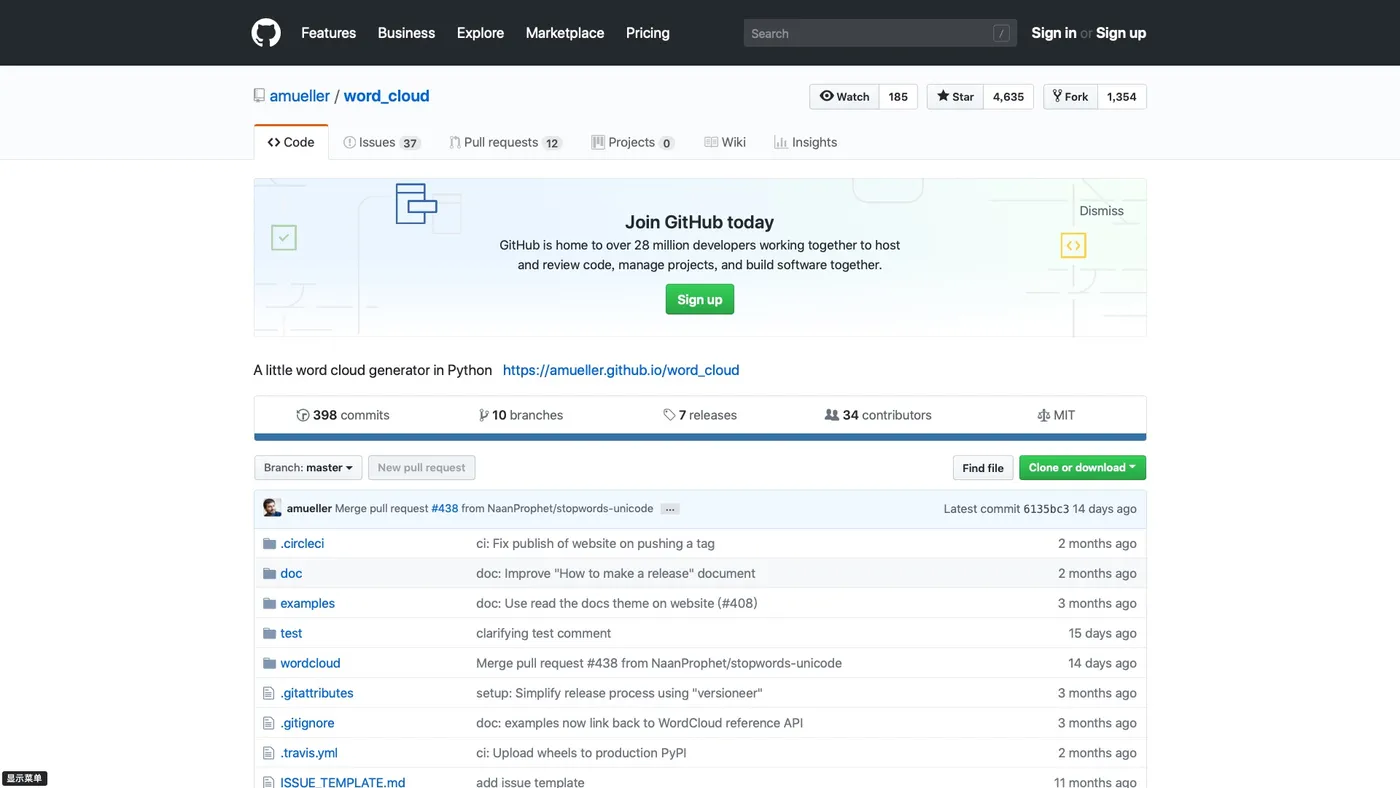Click the Watch button
The width and height of the screenshot is (1400, 788).
(x=844, y=97)
